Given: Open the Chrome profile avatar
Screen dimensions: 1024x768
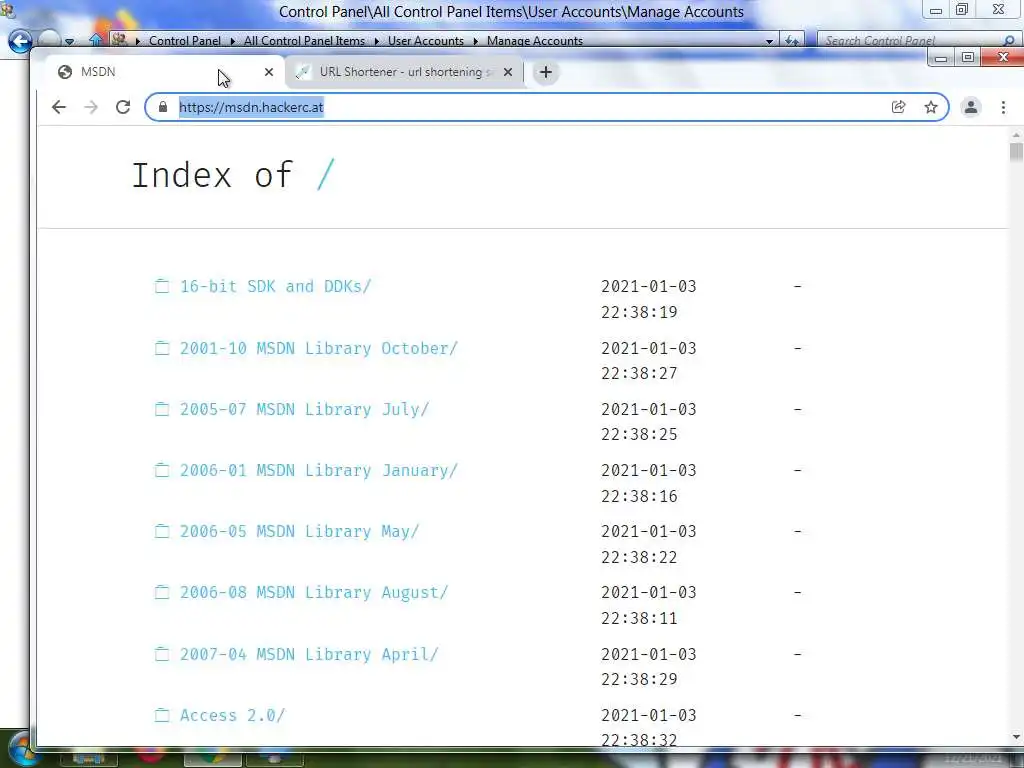Looking at the screenshot, I should tap(971, 107).
